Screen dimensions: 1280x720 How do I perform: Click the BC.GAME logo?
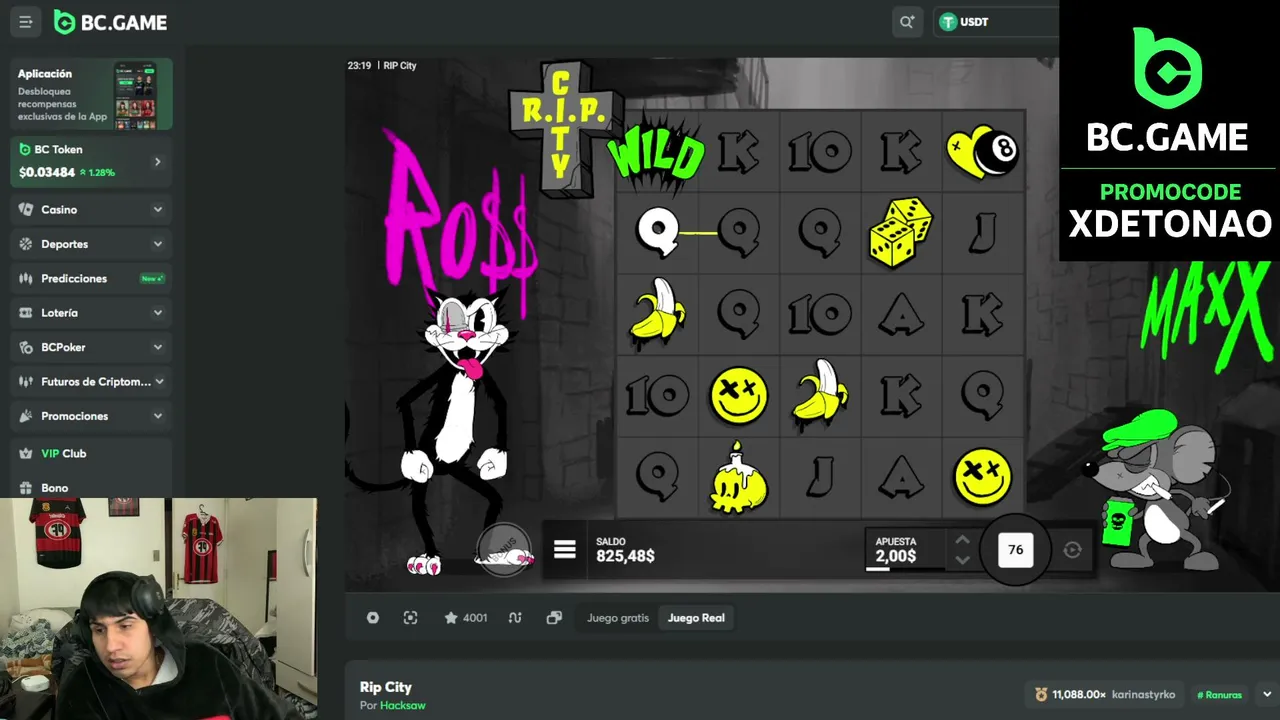[110, 22]
